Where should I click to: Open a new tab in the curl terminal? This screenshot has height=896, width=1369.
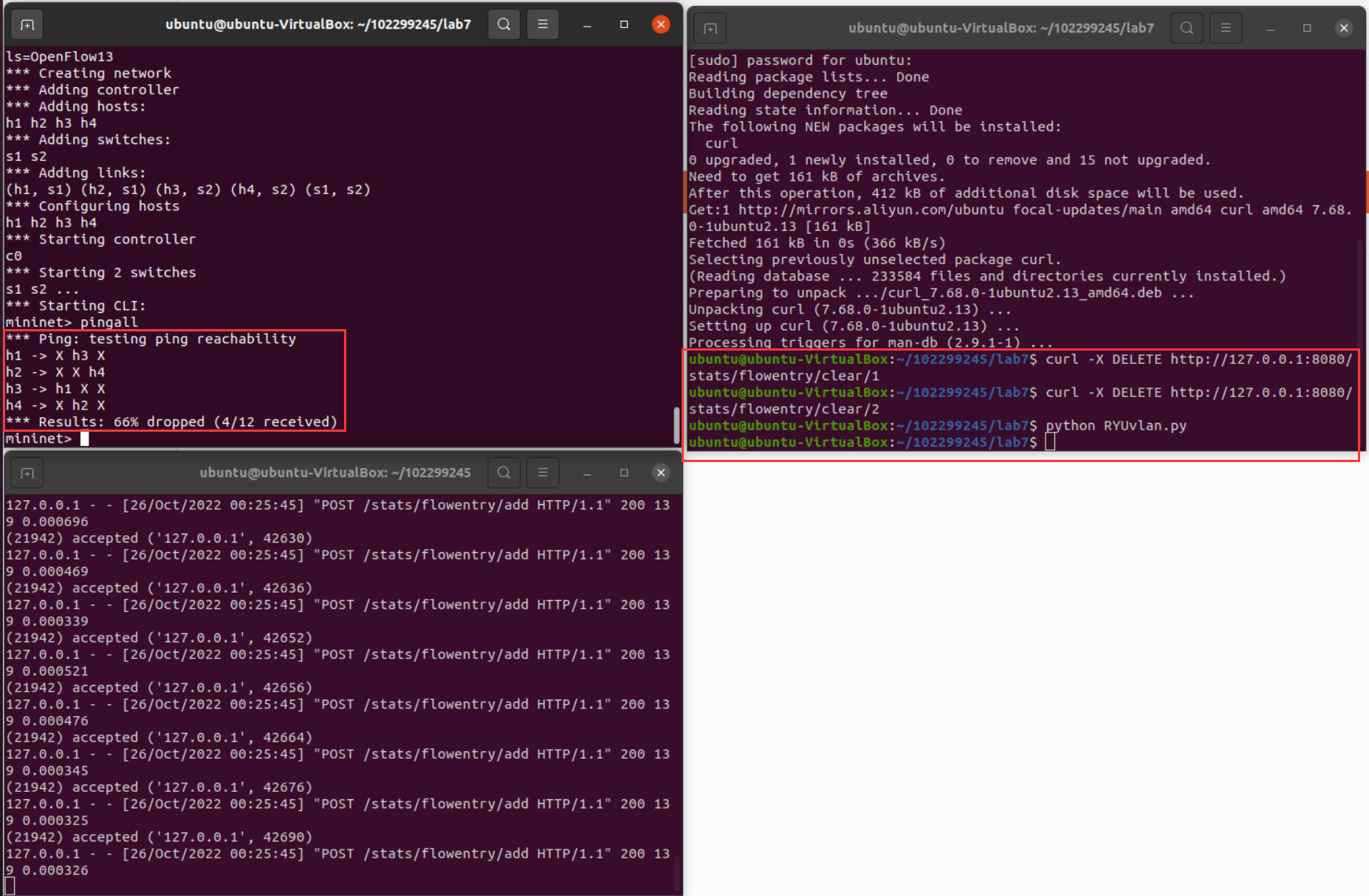point(710,28)
